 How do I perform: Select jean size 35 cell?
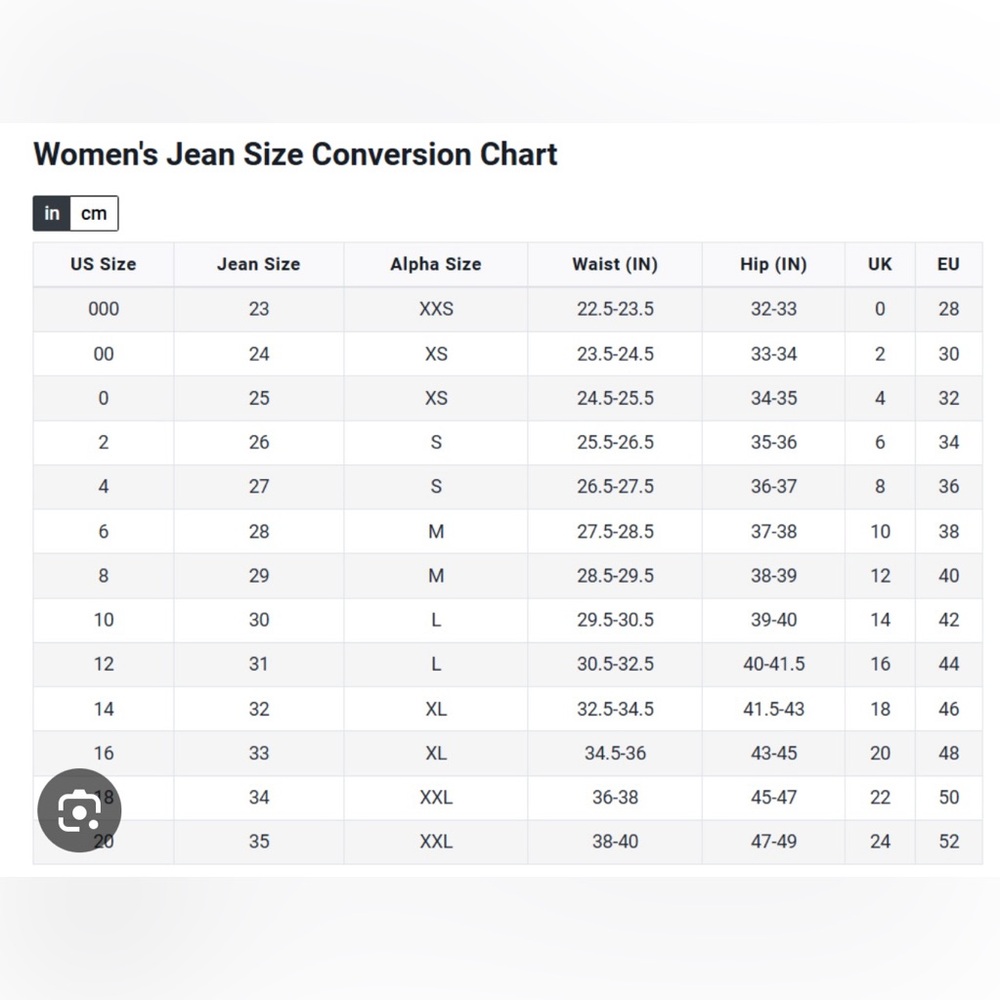pyautogui.click(x=258, y=842)
